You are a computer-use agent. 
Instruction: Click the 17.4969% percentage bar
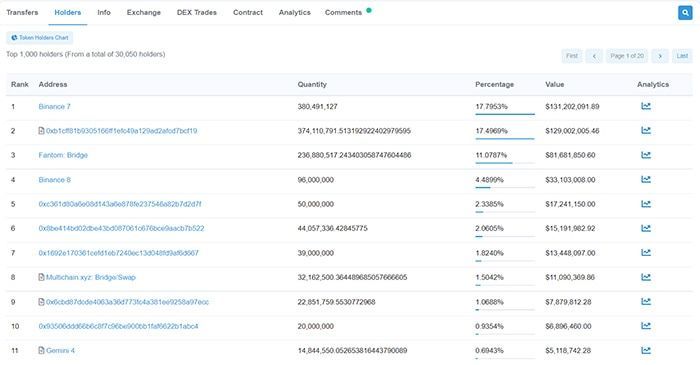click(x=505, y=138)
